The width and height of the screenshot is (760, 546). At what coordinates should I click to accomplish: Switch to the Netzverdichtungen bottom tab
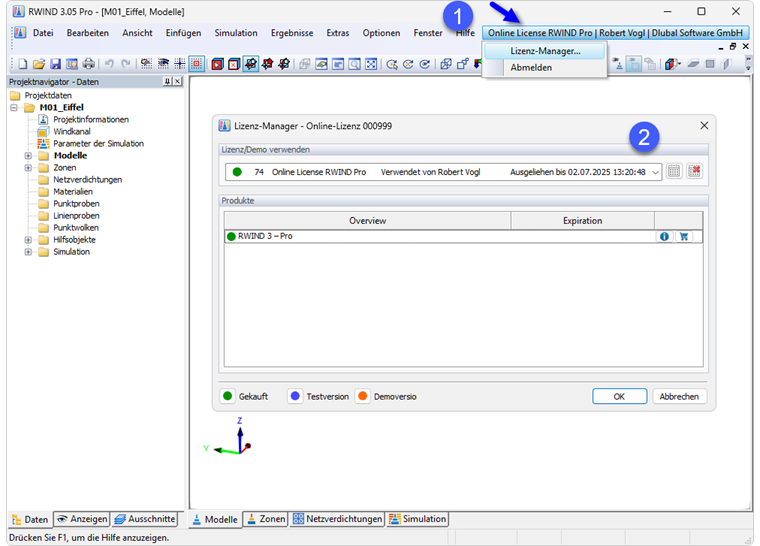337,519
